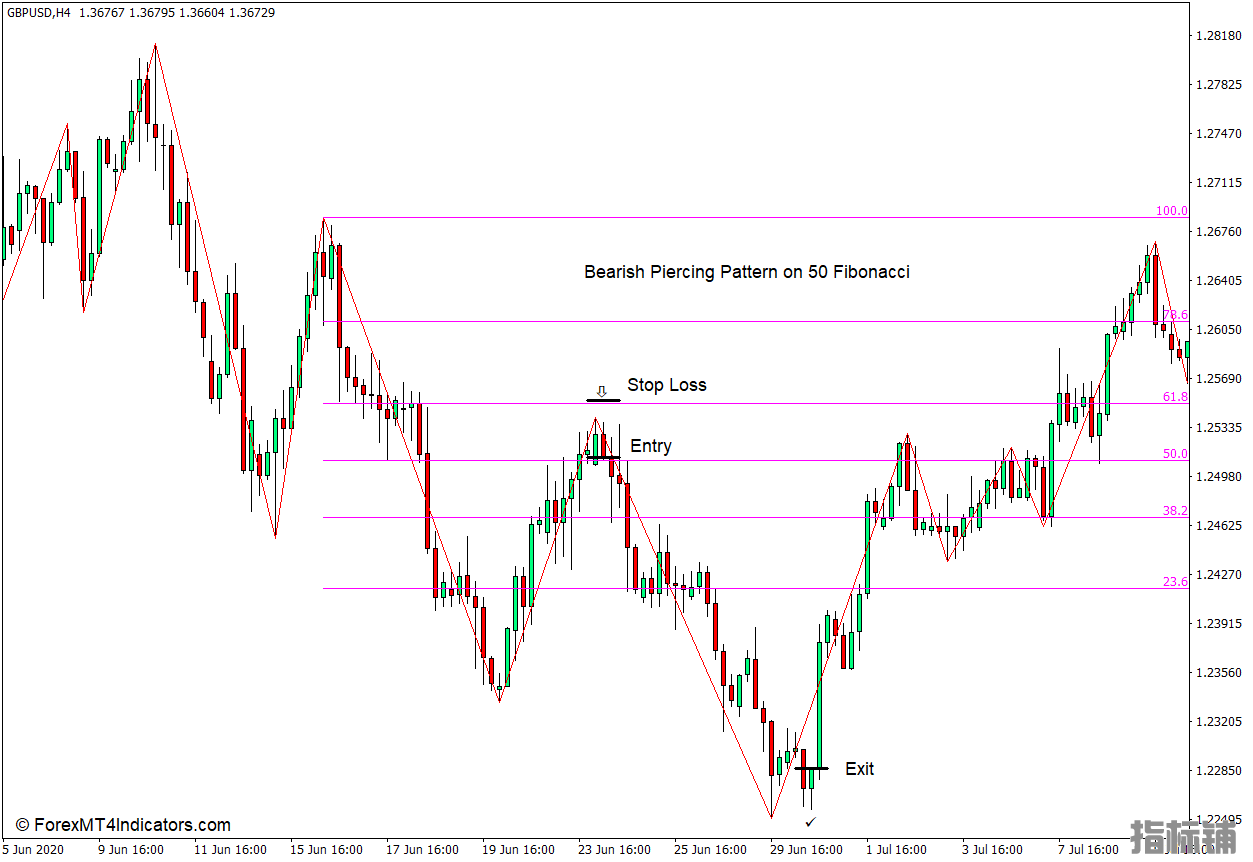Click the Stop Loss text label
The width and height of the screenshot is (1253, 862).
[666, 385]
